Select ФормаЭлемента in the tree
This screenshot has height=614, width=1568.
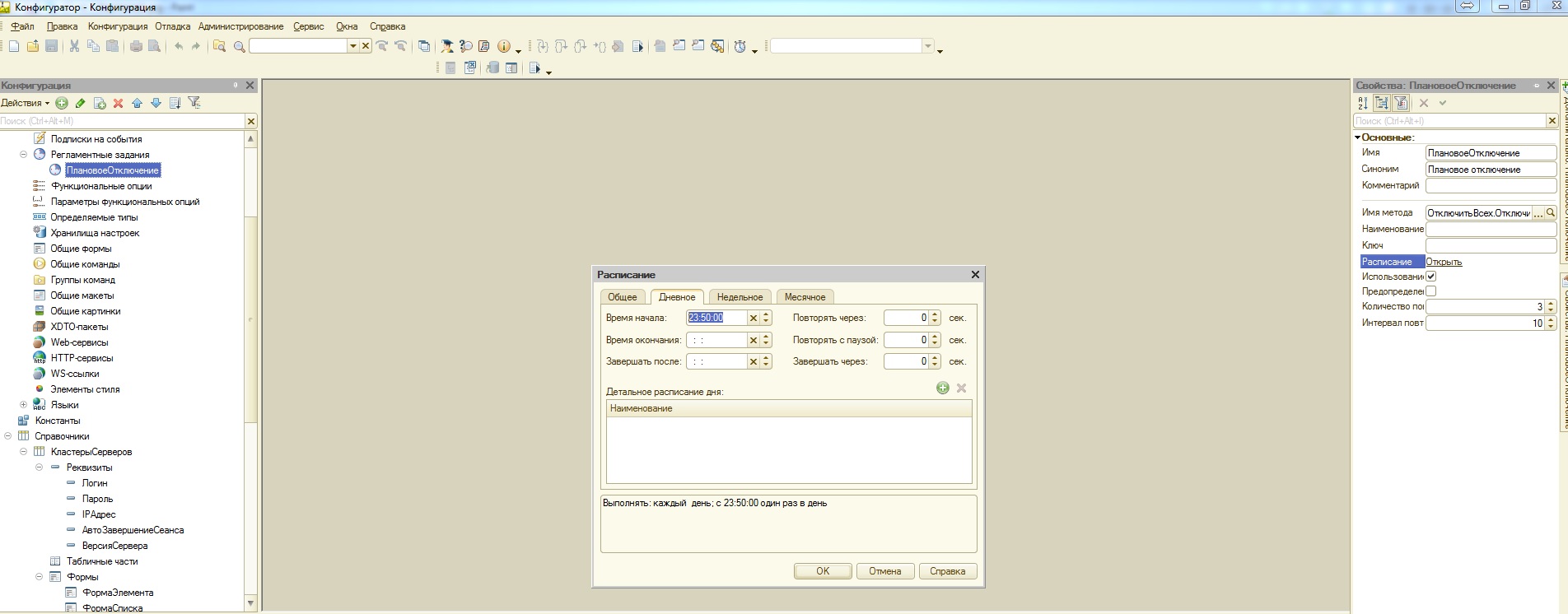click(118, 593)
